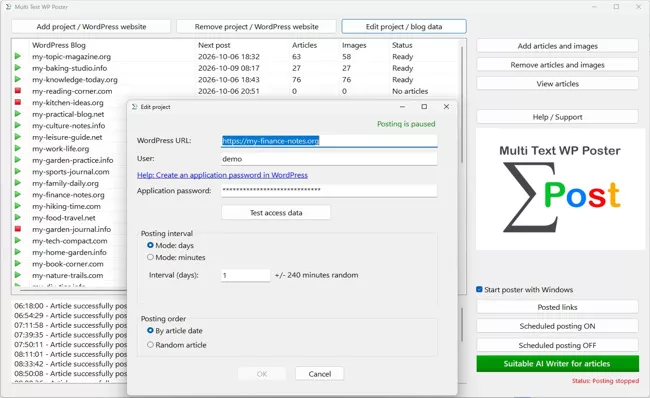Viewport: 650px width, 398px height.
Task: Click Remove articles and images button
Action: [x=557, y=65]
